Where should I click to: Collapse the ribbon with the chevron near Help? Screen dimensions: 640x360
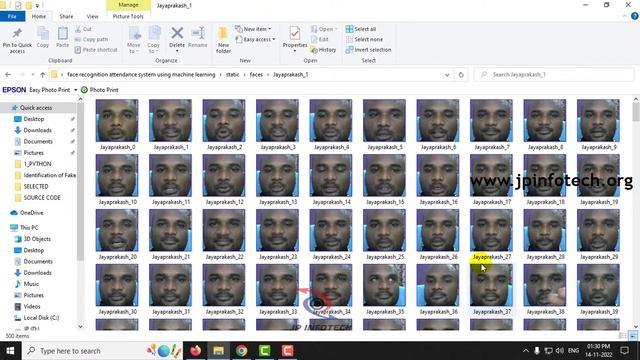click(624, 16)
